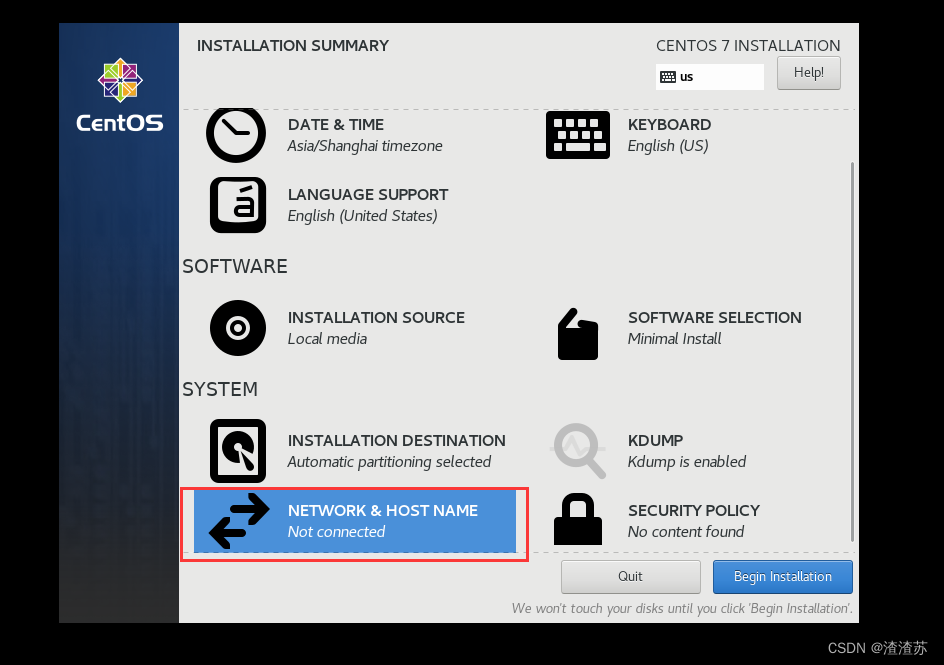Click 'Asia/Shanghai timezone' text

pyautogui.click(x=365, y=146)
